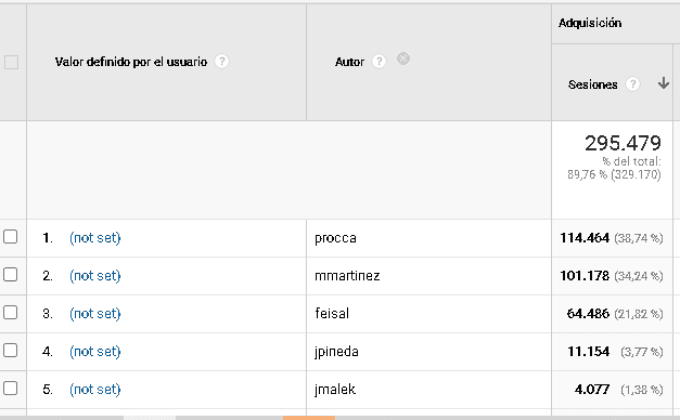The image size is (680, 420).
Task: Check the box for row 1 procca
Action: 11,237
